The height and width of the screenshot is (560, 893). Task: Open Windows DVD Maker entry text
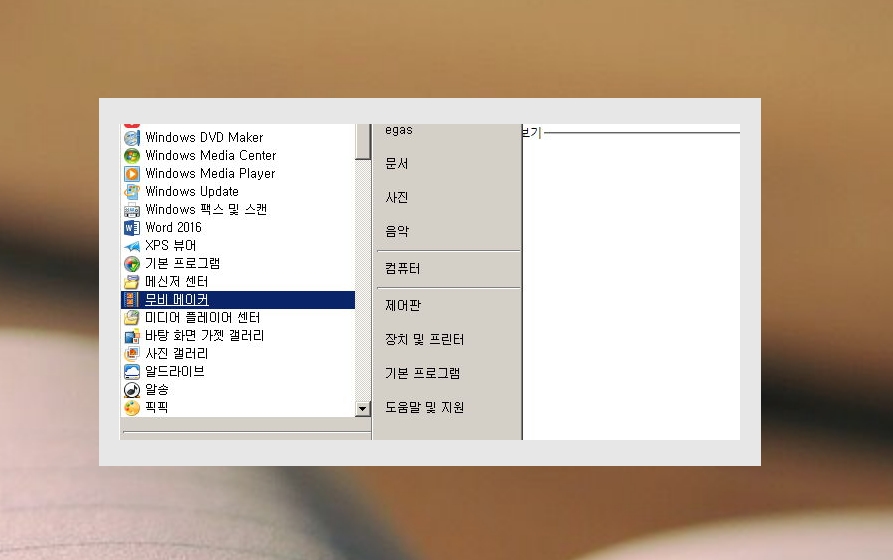204,137
